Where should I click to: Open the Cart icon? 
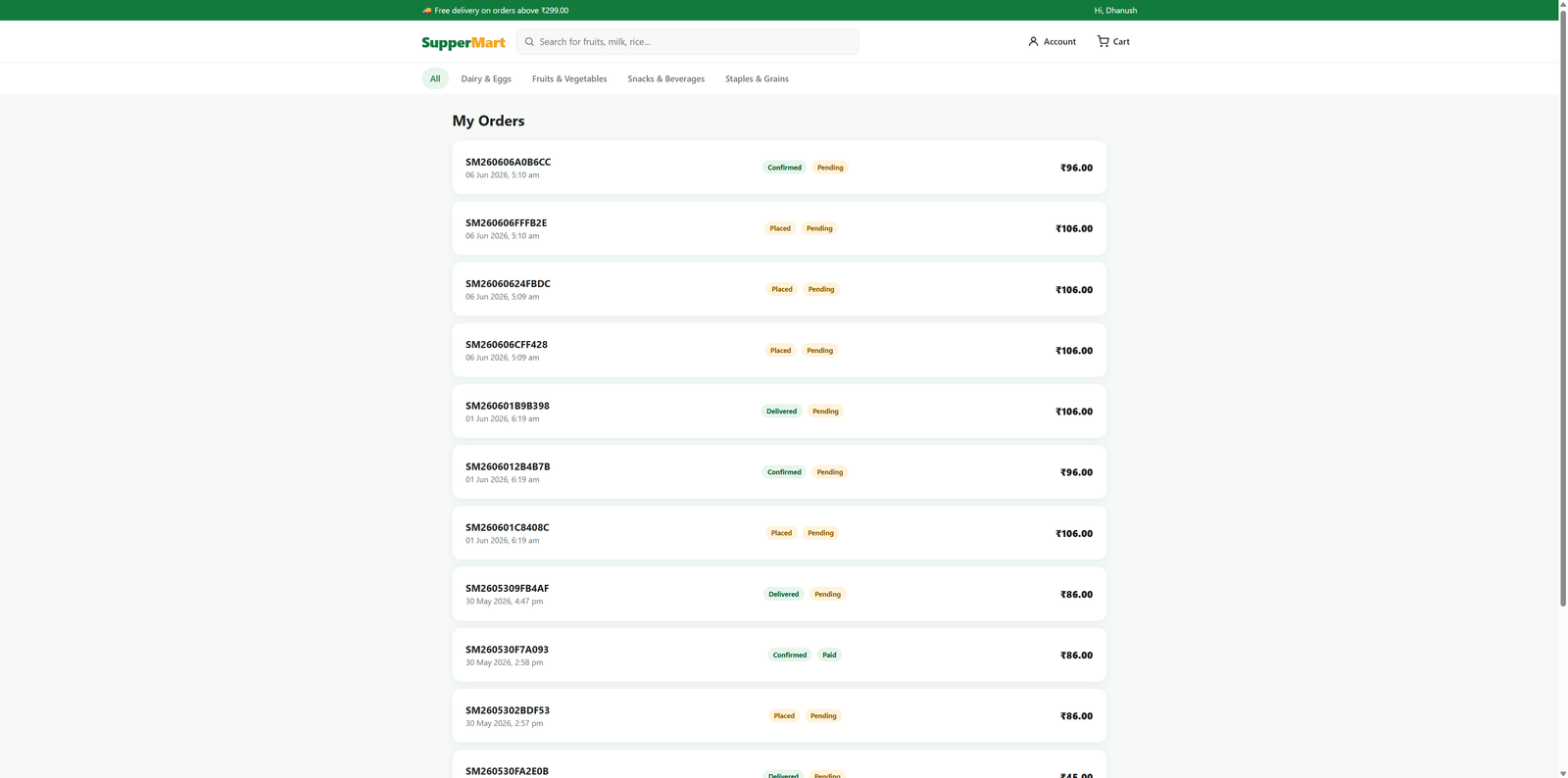coord(1102,41)
